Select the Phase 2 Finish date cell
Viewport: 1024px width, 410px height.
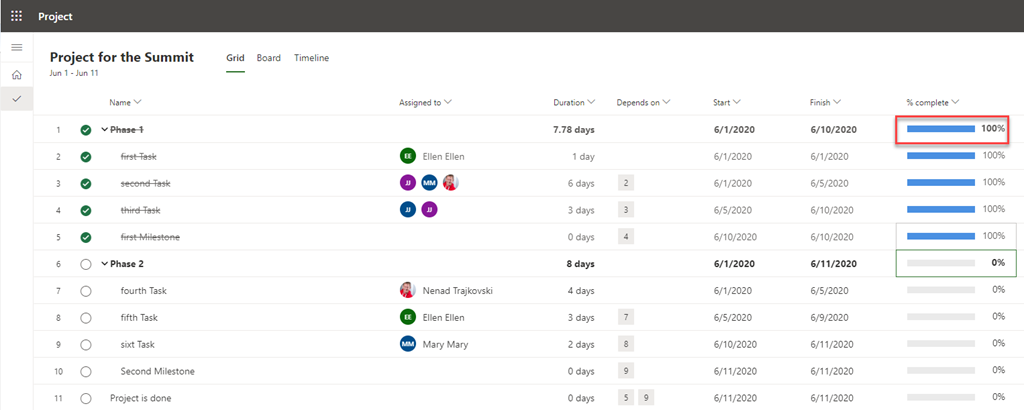click(833, 264)
